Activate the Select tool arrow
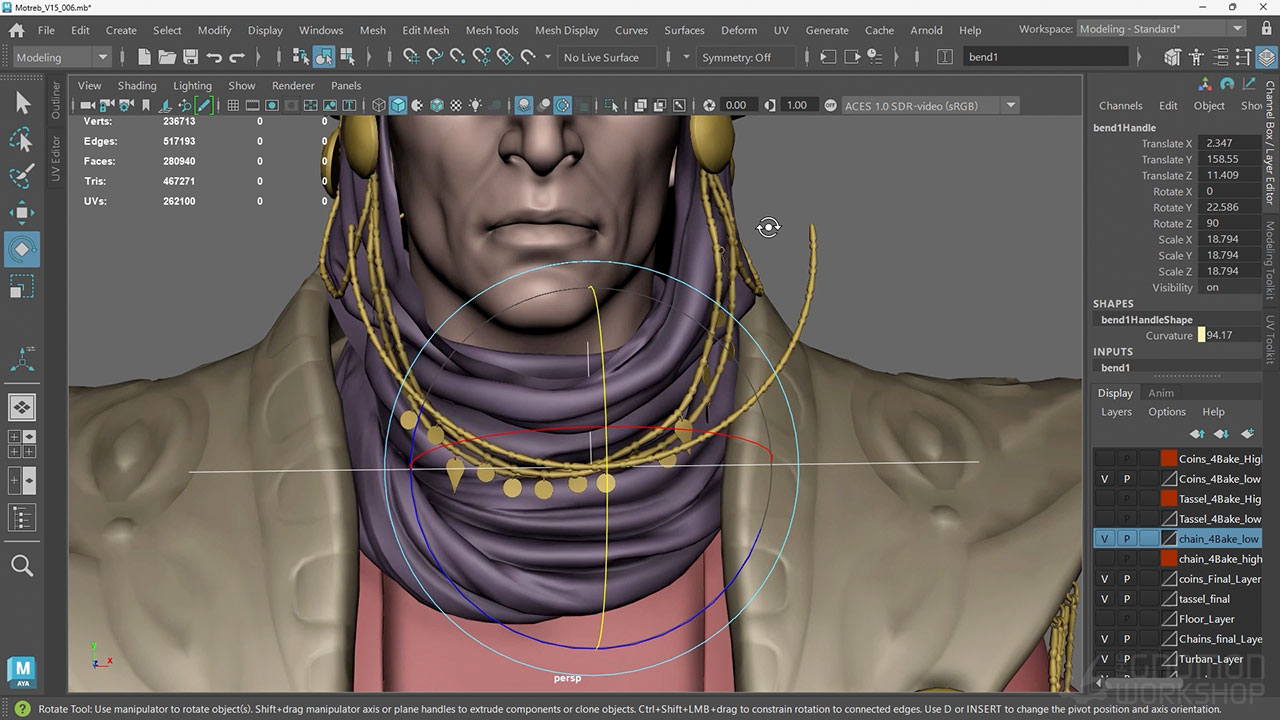The height and width of the screenshot is (720, 1280). pyautogui.click(x=22, y=103)
